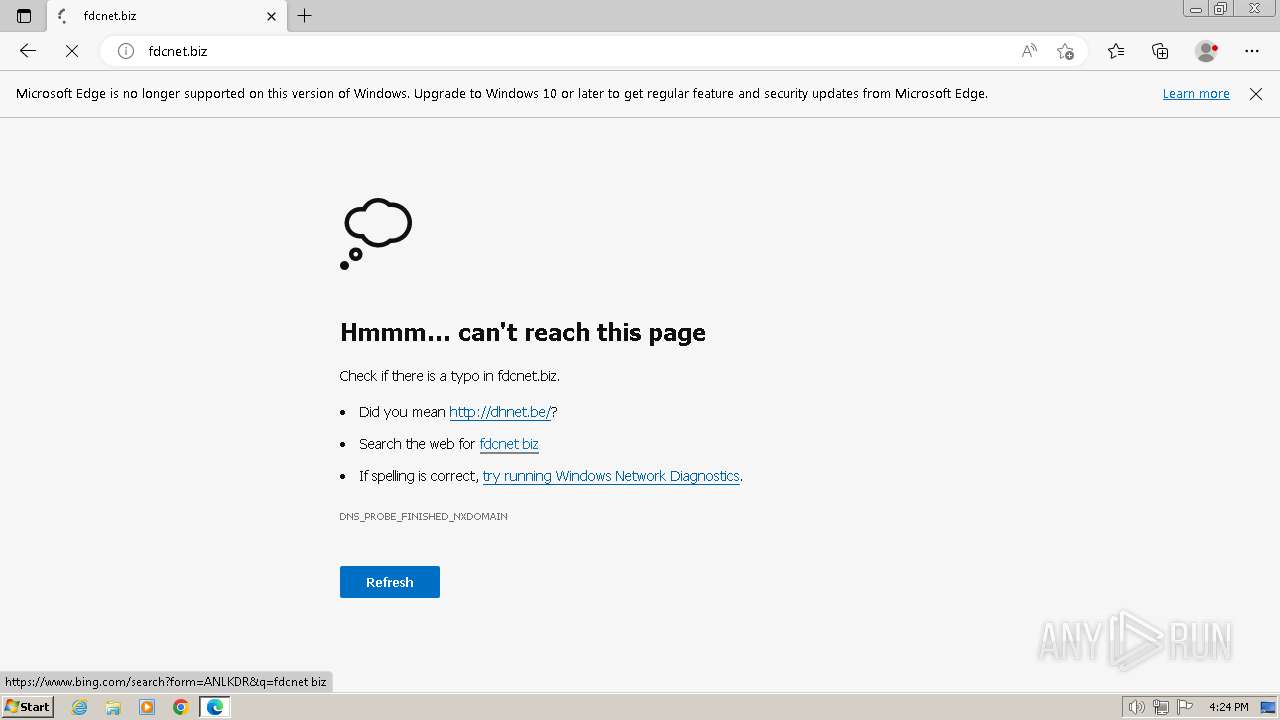
Task: View site information icon in address bar
Action: (x=126, y=51)
